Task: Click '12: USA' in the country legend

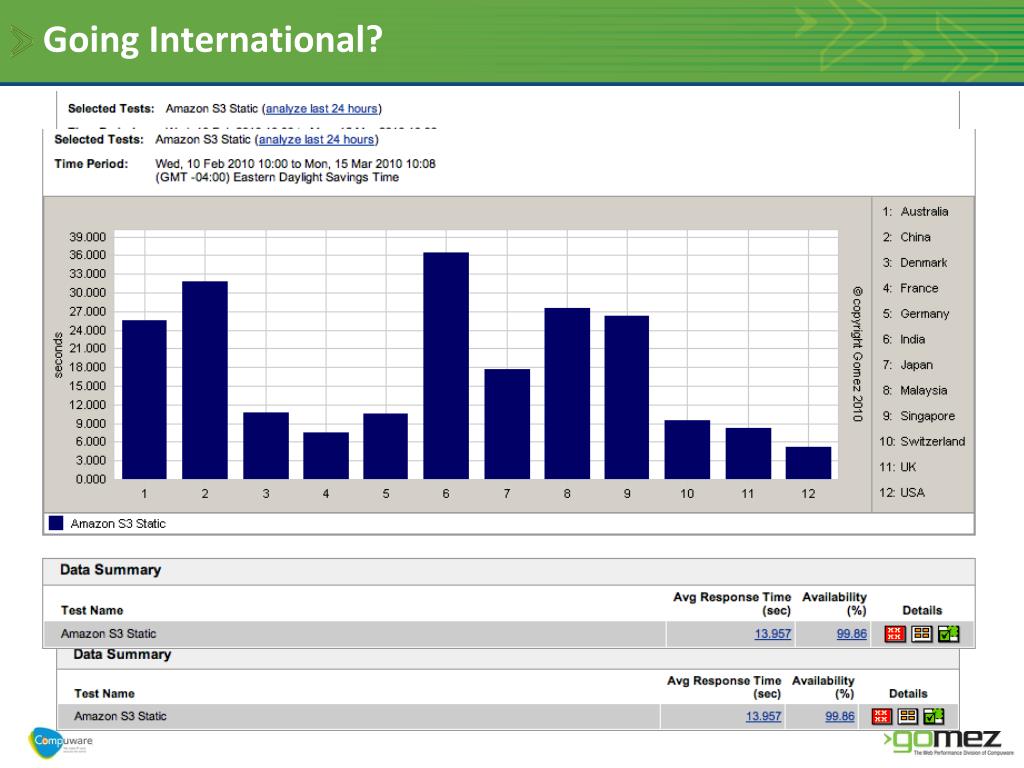Action: click(902, 492)
